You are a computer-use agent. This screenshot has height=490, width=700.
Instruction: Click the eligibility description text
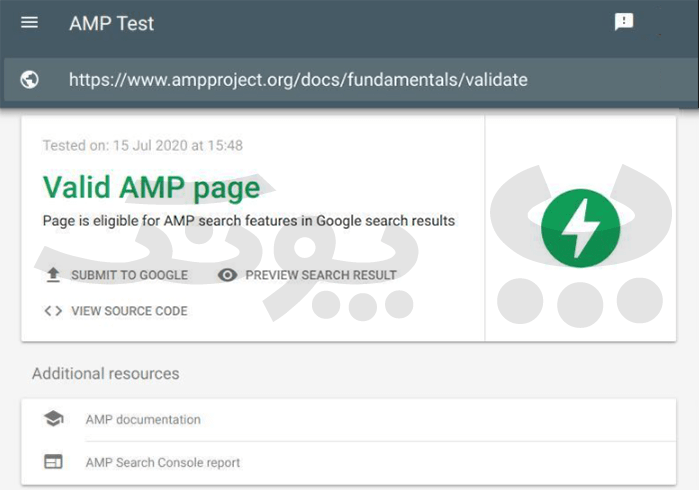249,221
